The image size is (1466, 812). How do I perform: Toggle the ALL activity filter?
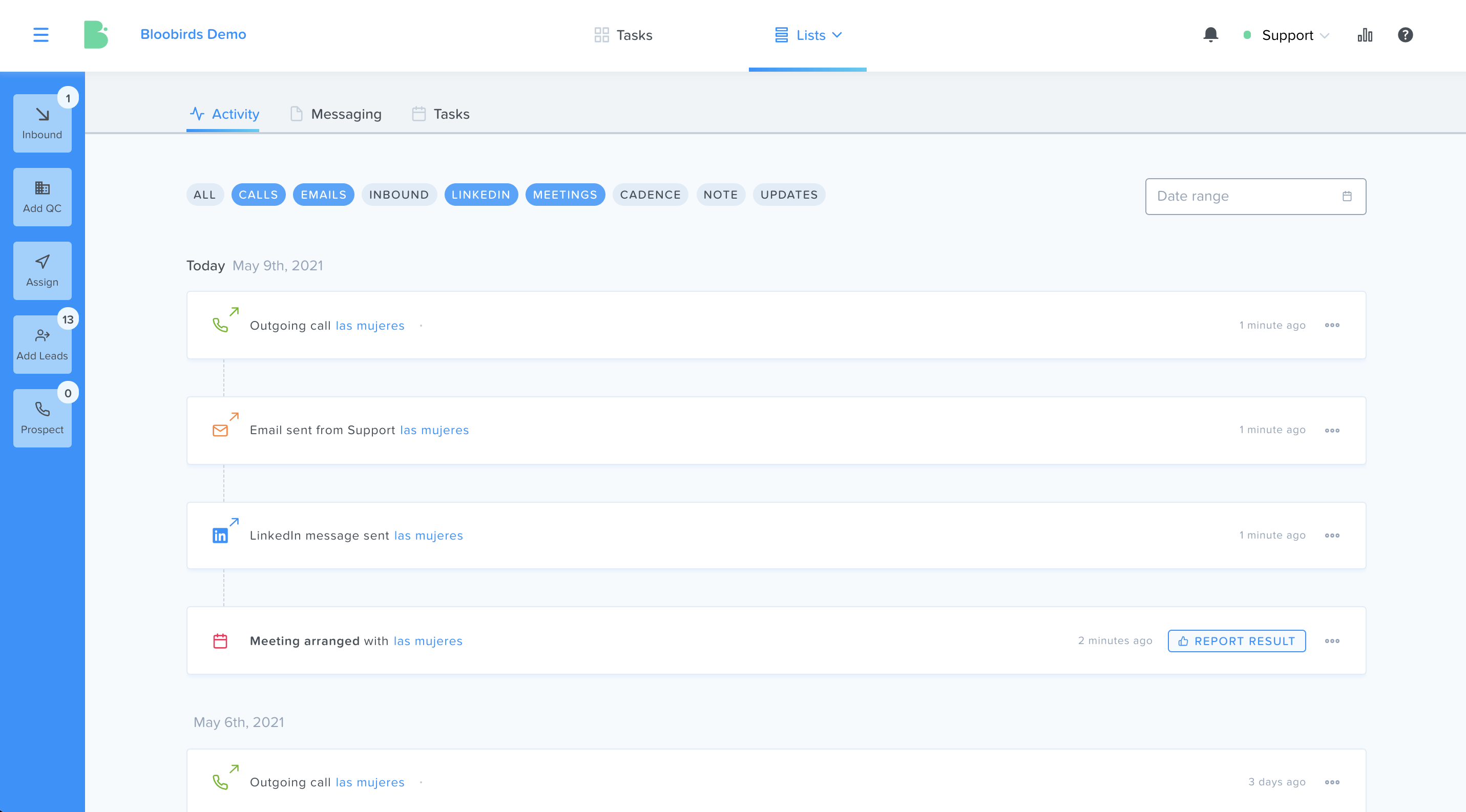pos(205,195)
